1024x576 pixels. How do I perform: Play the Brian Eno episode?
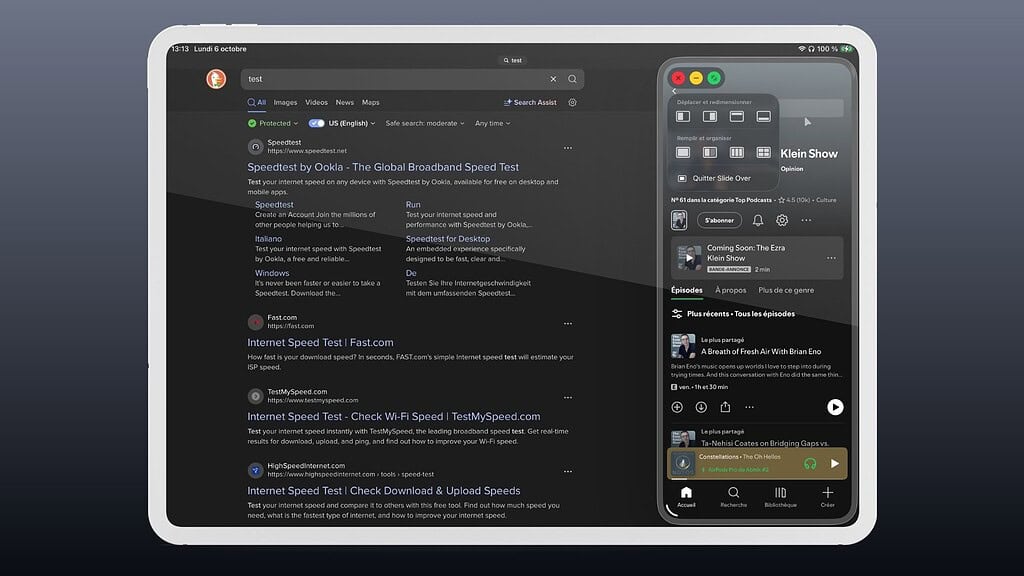835,408
